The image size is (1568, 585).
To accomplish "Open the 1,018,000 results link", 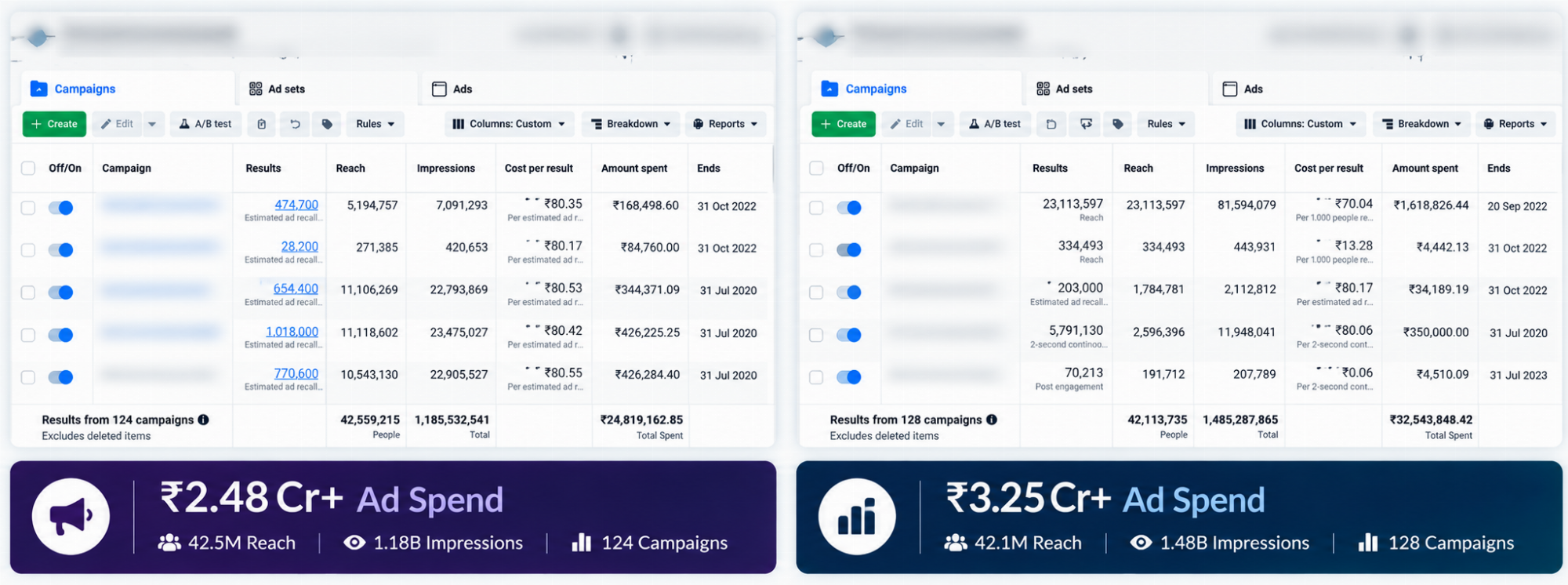I will [x=292, y=332].
